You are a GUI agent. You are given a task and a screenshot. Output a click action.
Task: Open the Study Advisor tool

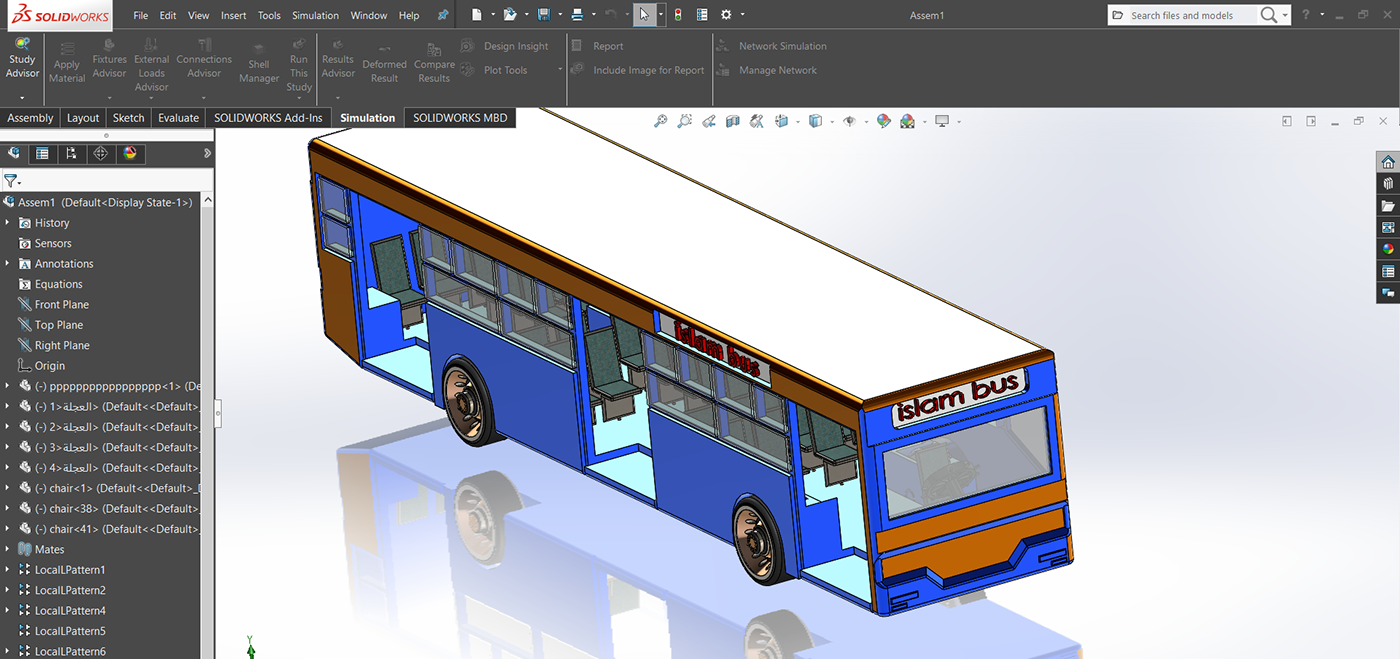coord(22,59)
